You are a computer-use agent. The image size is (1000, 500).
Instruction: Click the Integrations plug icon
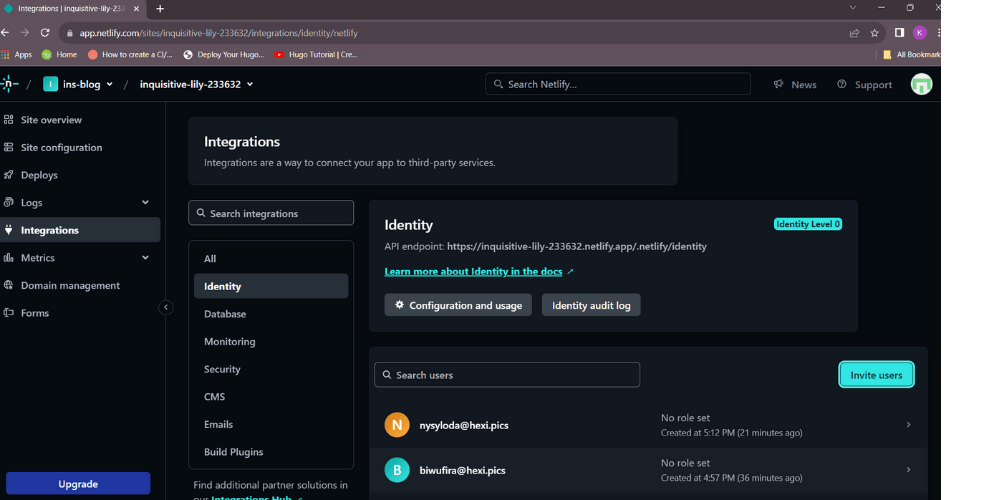[x=8, y=230]
